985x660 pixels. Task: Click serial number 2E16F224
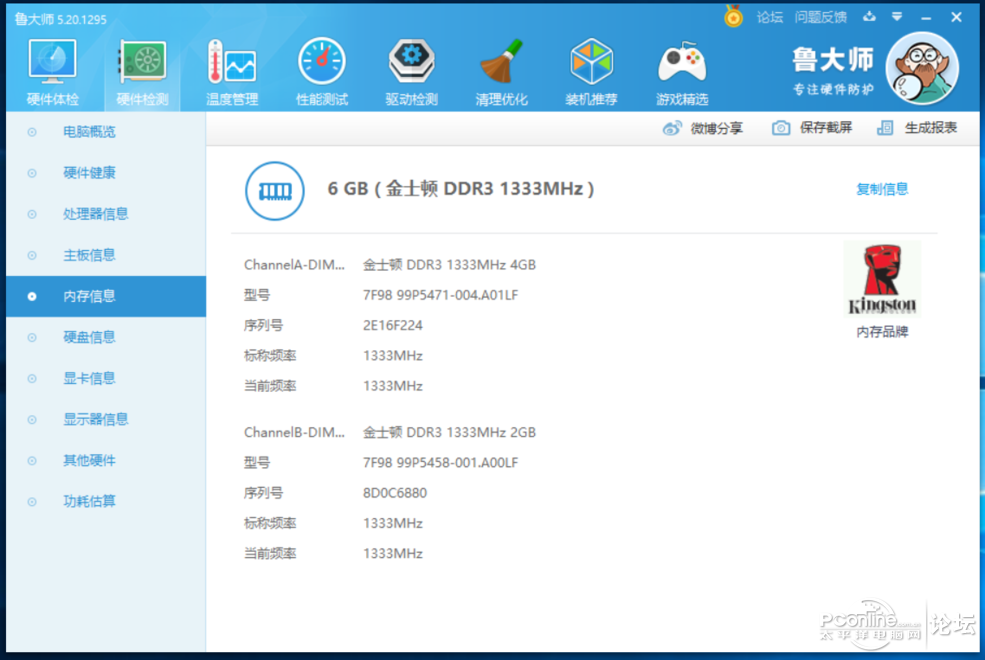[x=393, y=325]
